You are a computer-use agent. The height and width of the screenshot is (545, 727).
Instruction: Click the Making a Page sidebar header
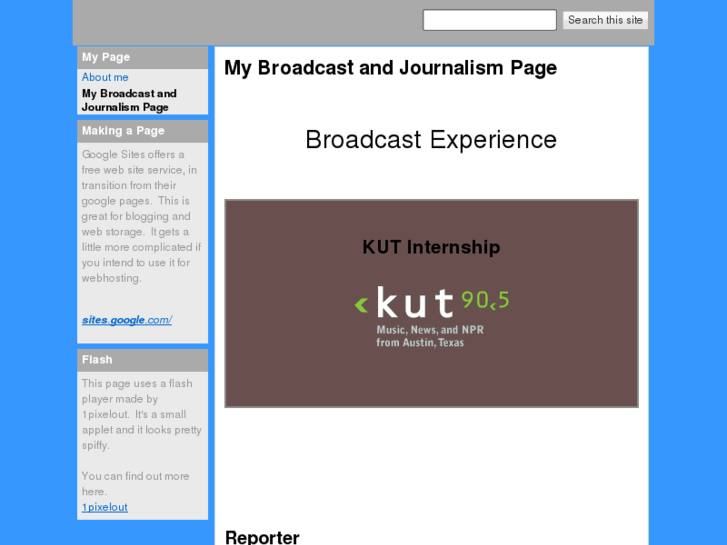[142, 131]
